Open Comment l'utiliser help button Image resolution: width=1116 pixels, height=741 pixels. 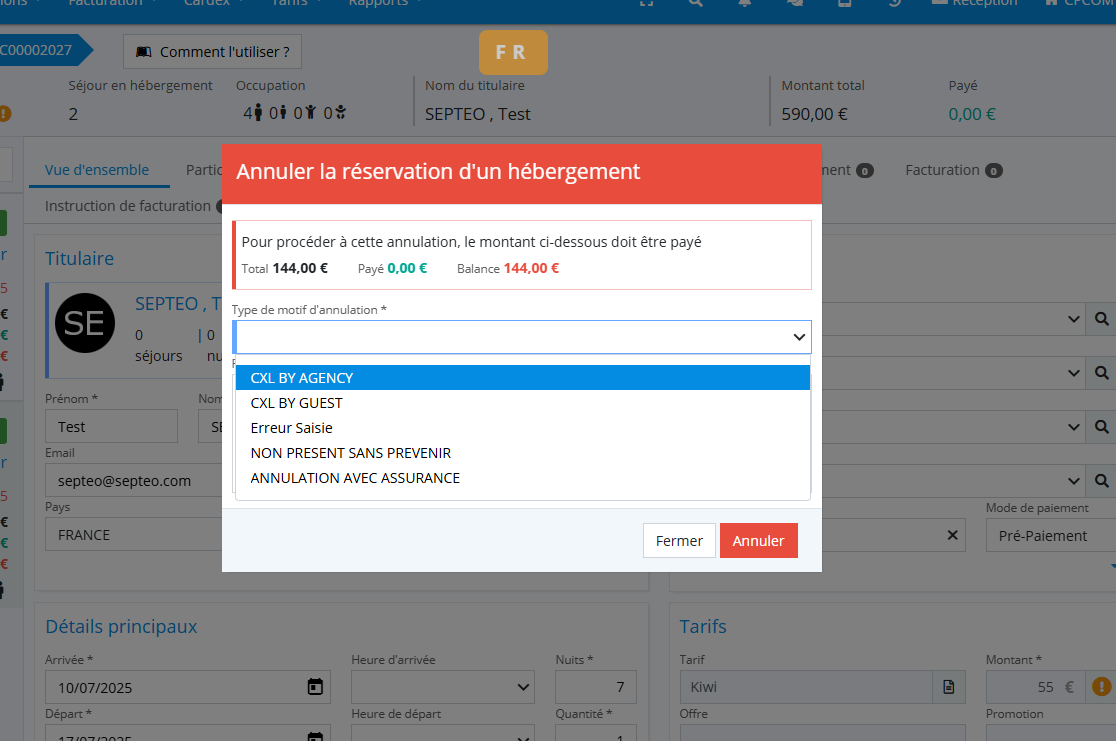[x=212, y=52]
